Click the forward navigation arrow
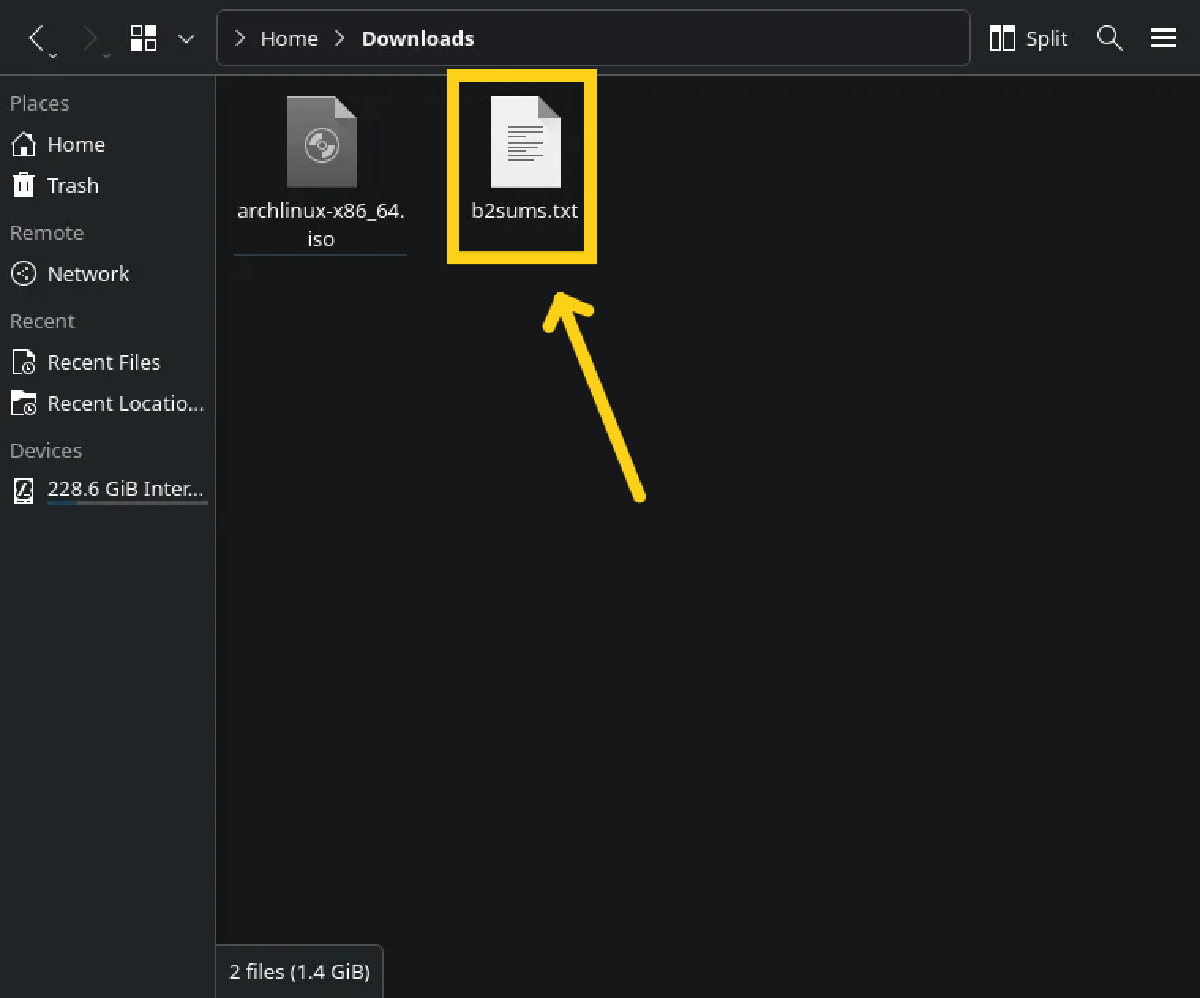This screenshot has height=998, width=1200. click(91, 39)
